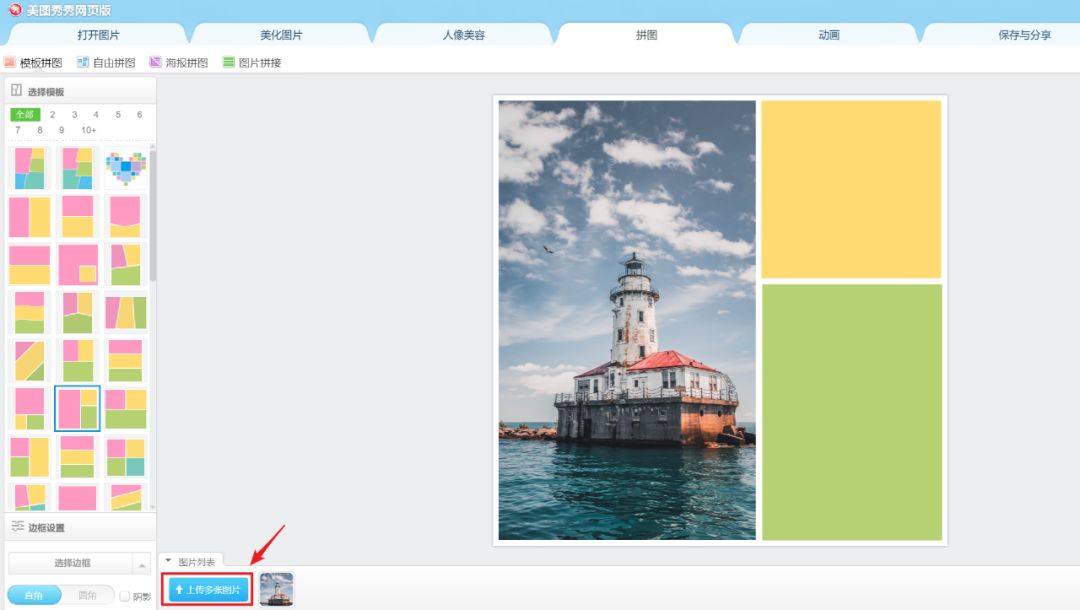Choose the four-cell grid template with teal square
The image size is (1080, 610).
(x=125, y=457)
